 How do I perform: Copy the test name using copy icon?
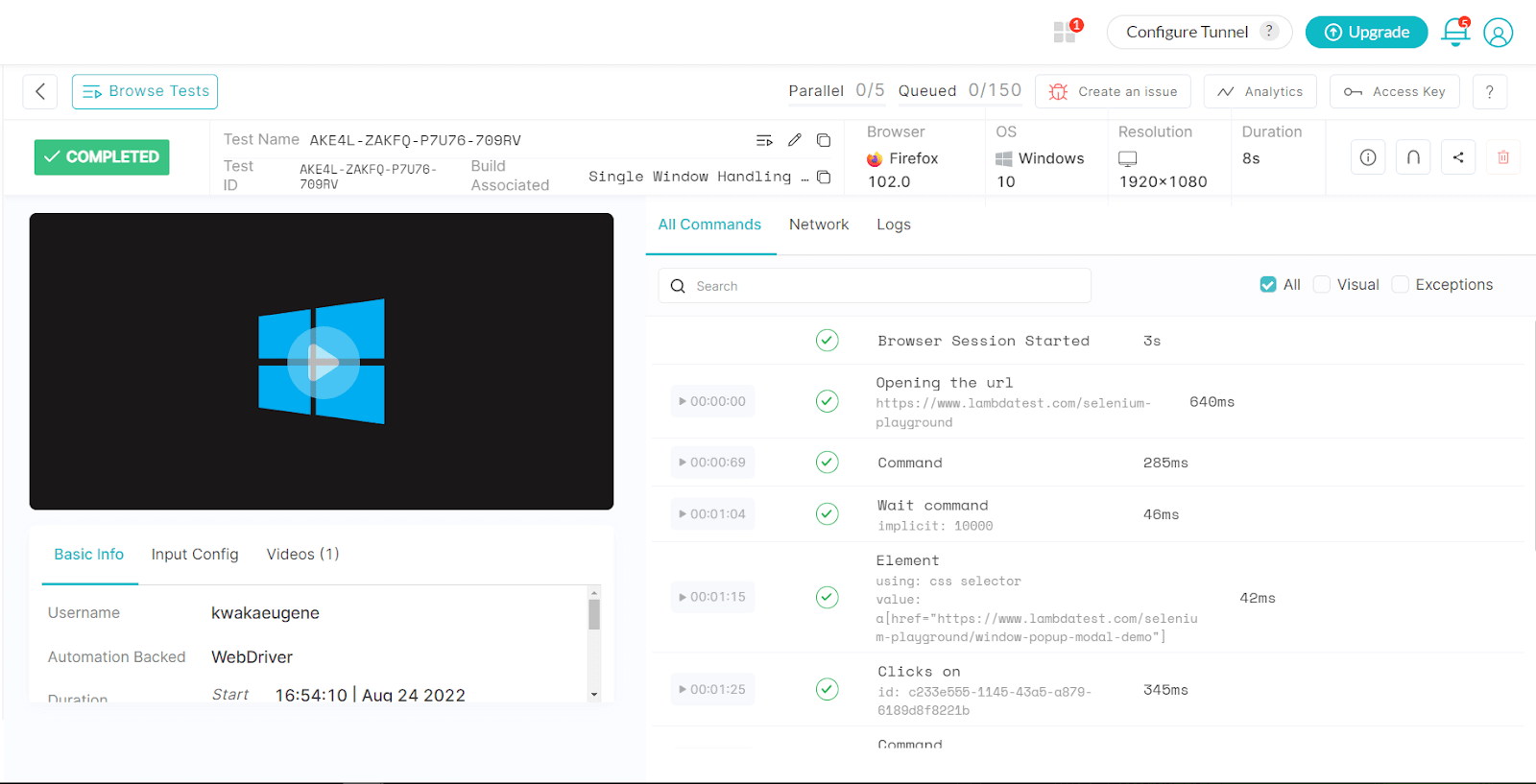point(823,140)
